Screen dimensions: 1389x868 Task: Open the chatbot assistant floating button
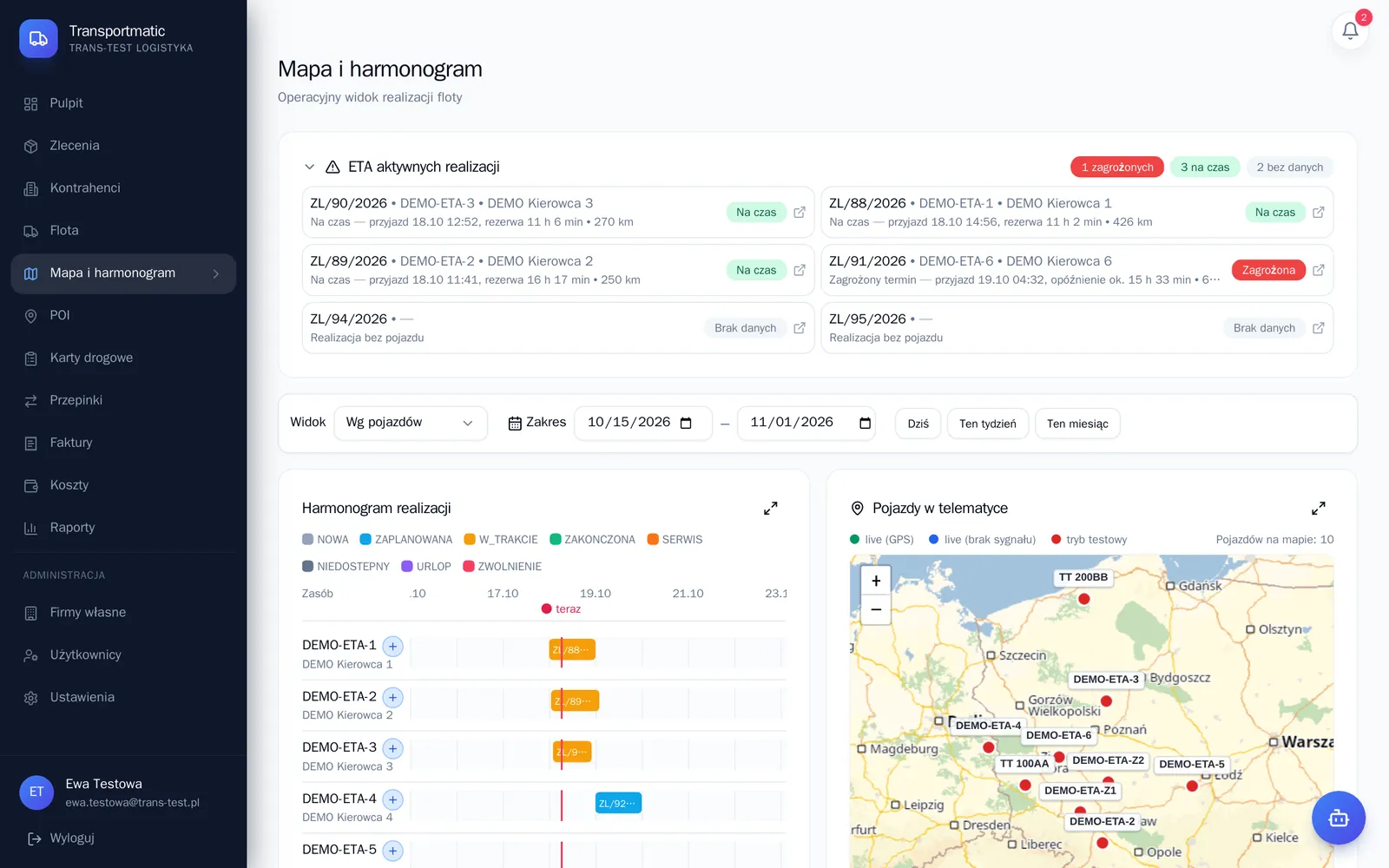click(1338, 818)
